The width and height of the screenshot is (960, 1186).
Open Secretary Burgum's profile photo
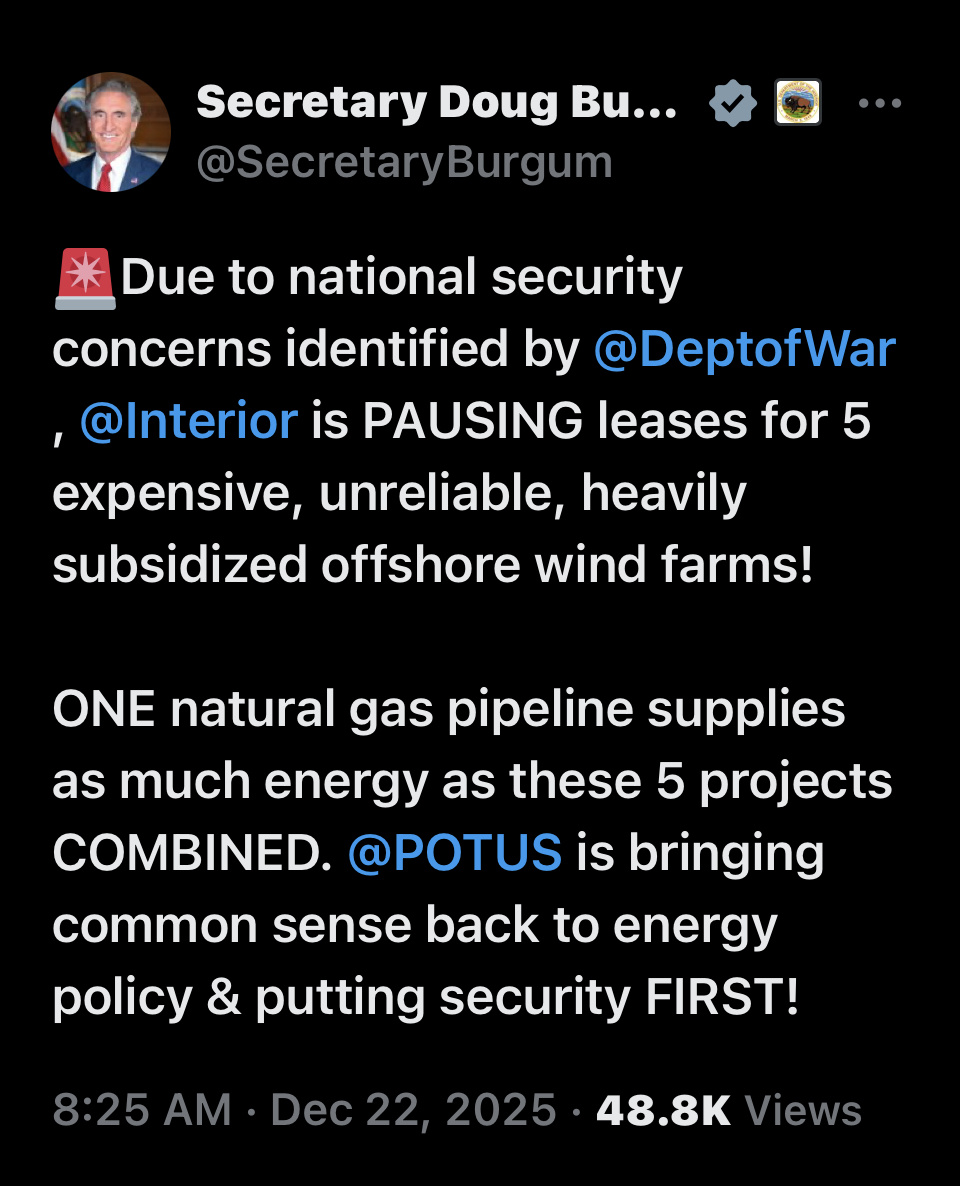[x=111, y=132]
